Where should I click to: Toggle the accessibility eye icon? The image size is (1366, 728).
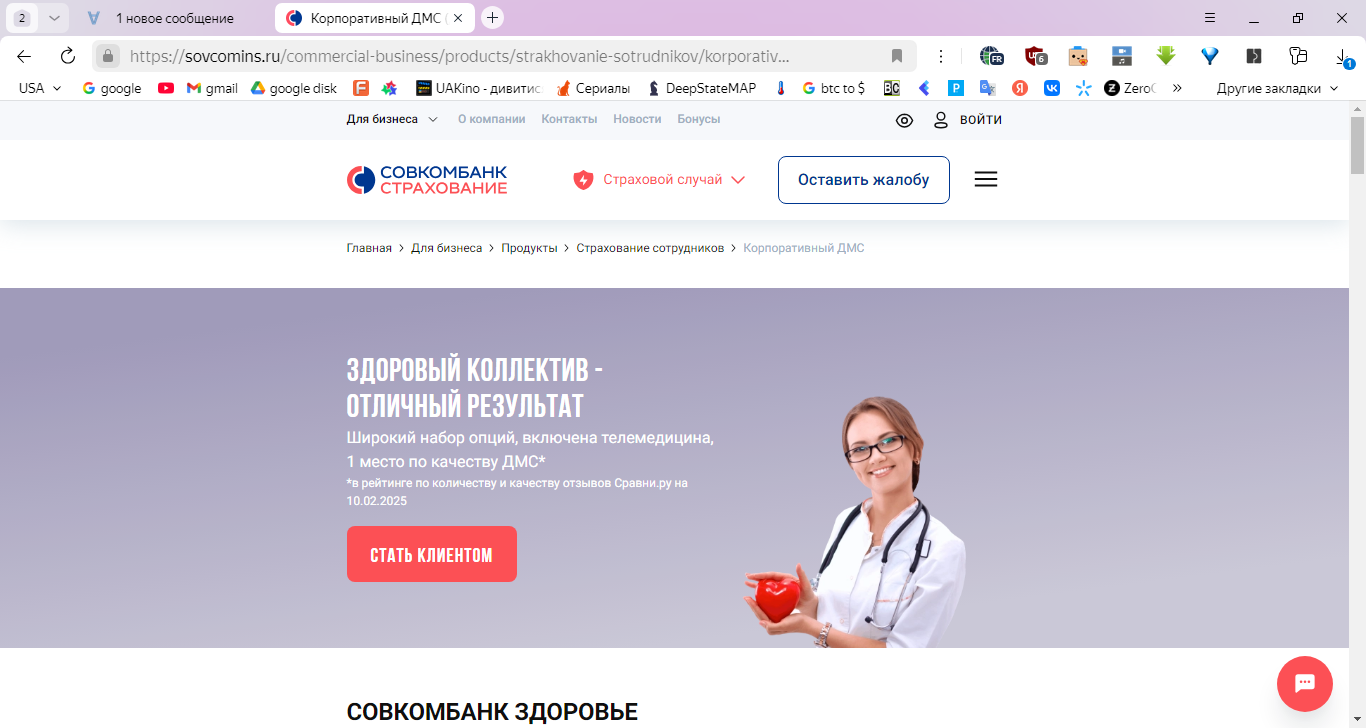(904, 120)
